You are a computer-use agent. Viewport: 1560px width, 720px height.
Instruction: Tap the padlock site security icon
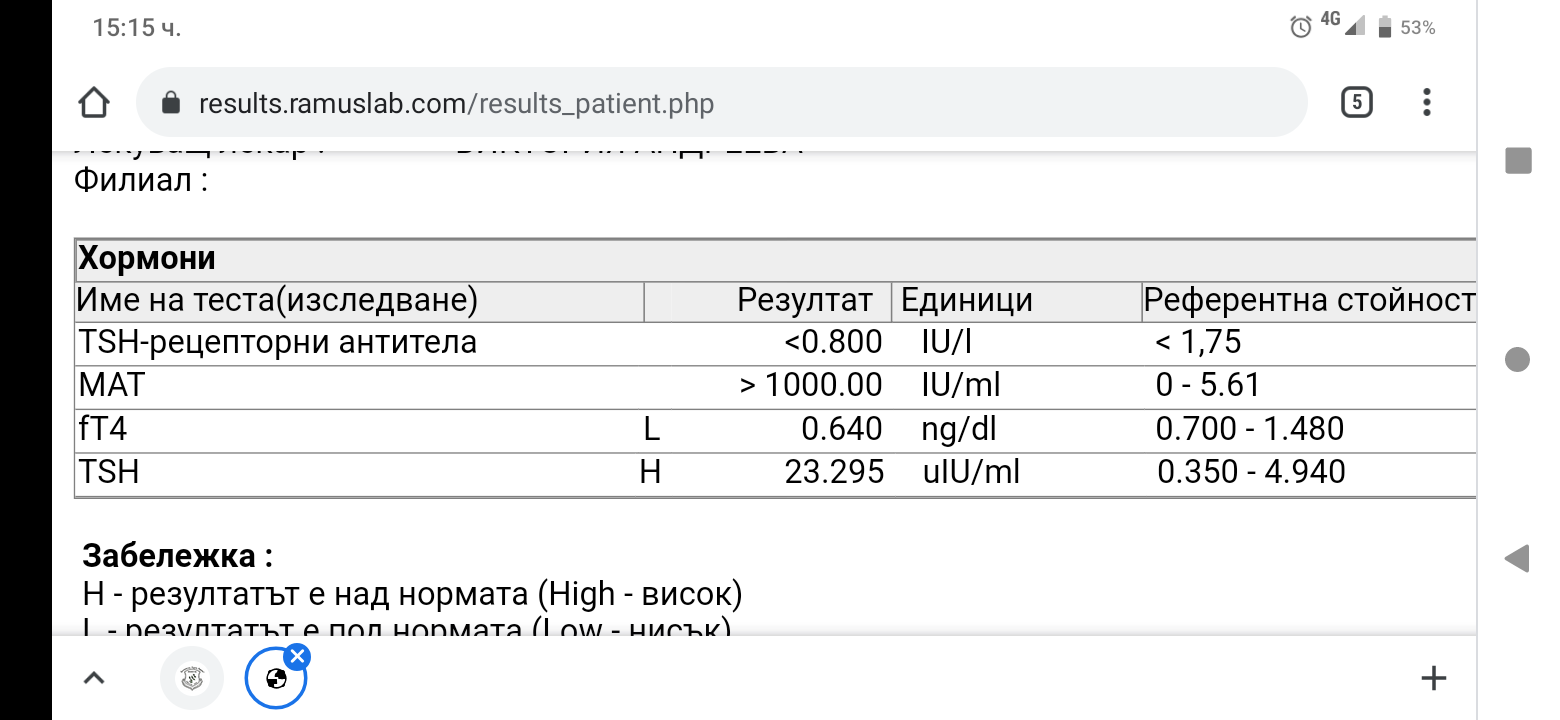tap(170, 103)
